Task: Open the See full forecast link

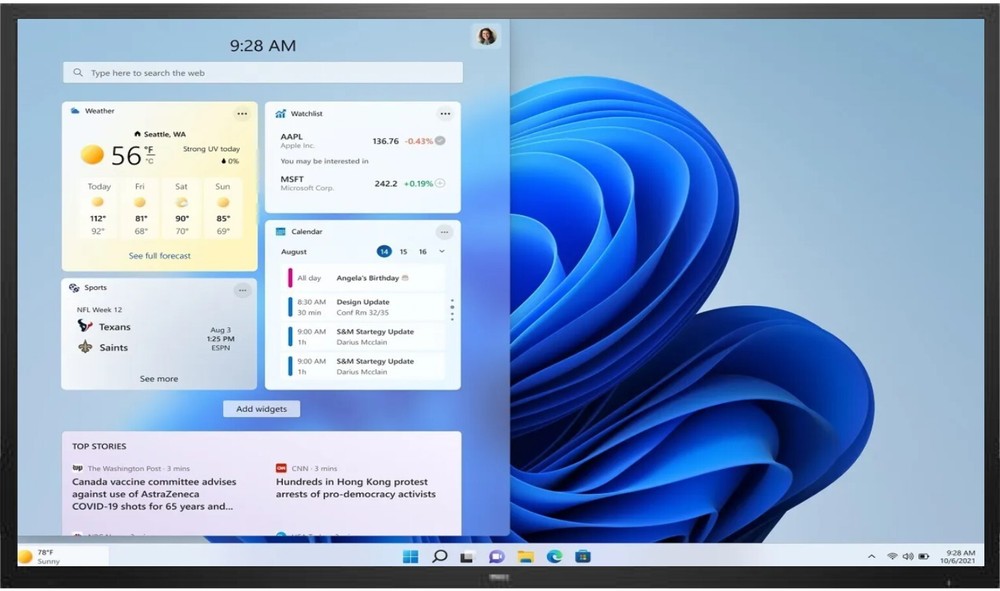Action: [159, 256]
